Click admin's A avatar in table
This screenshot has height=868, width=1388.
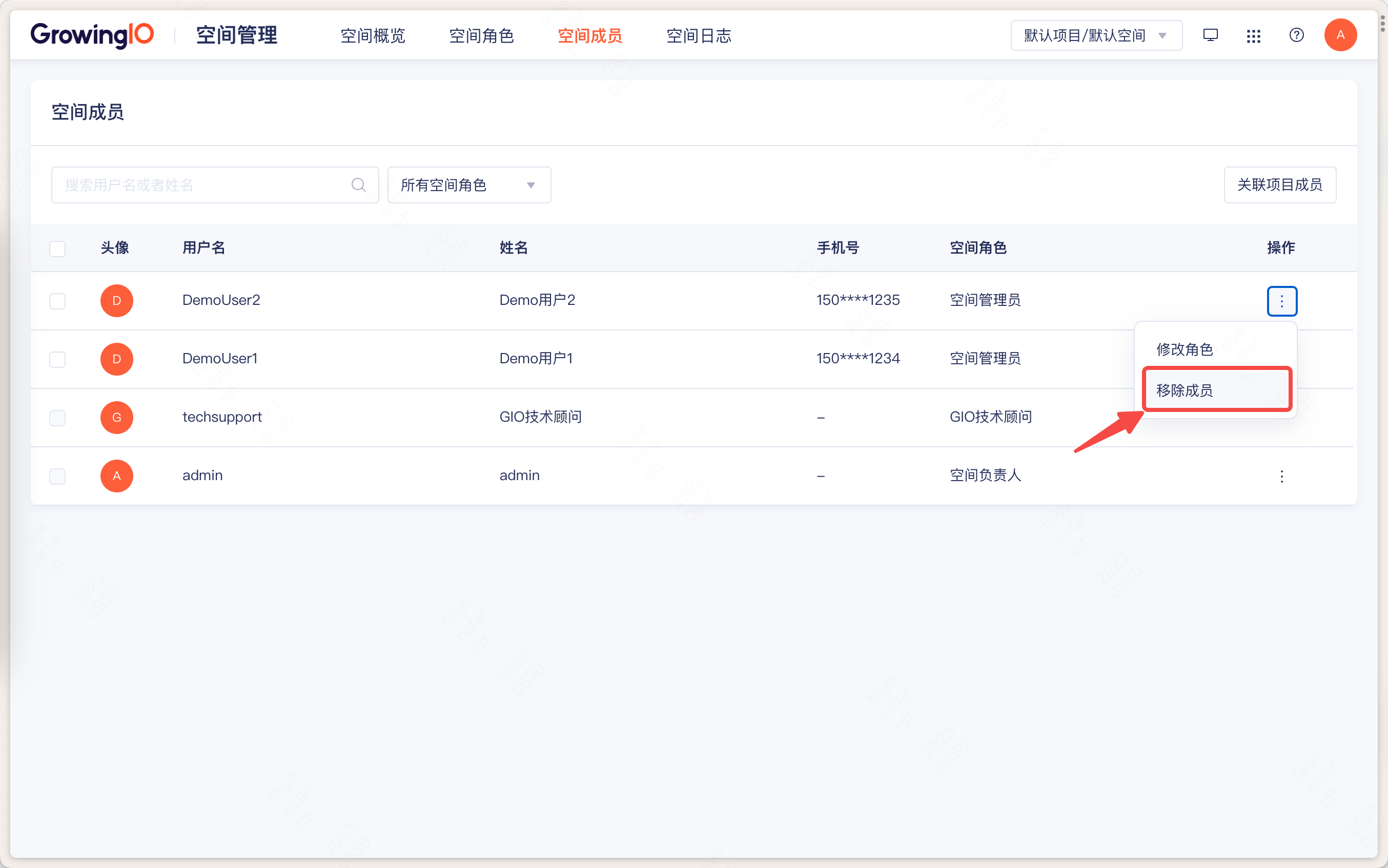(x=116, y=476)
